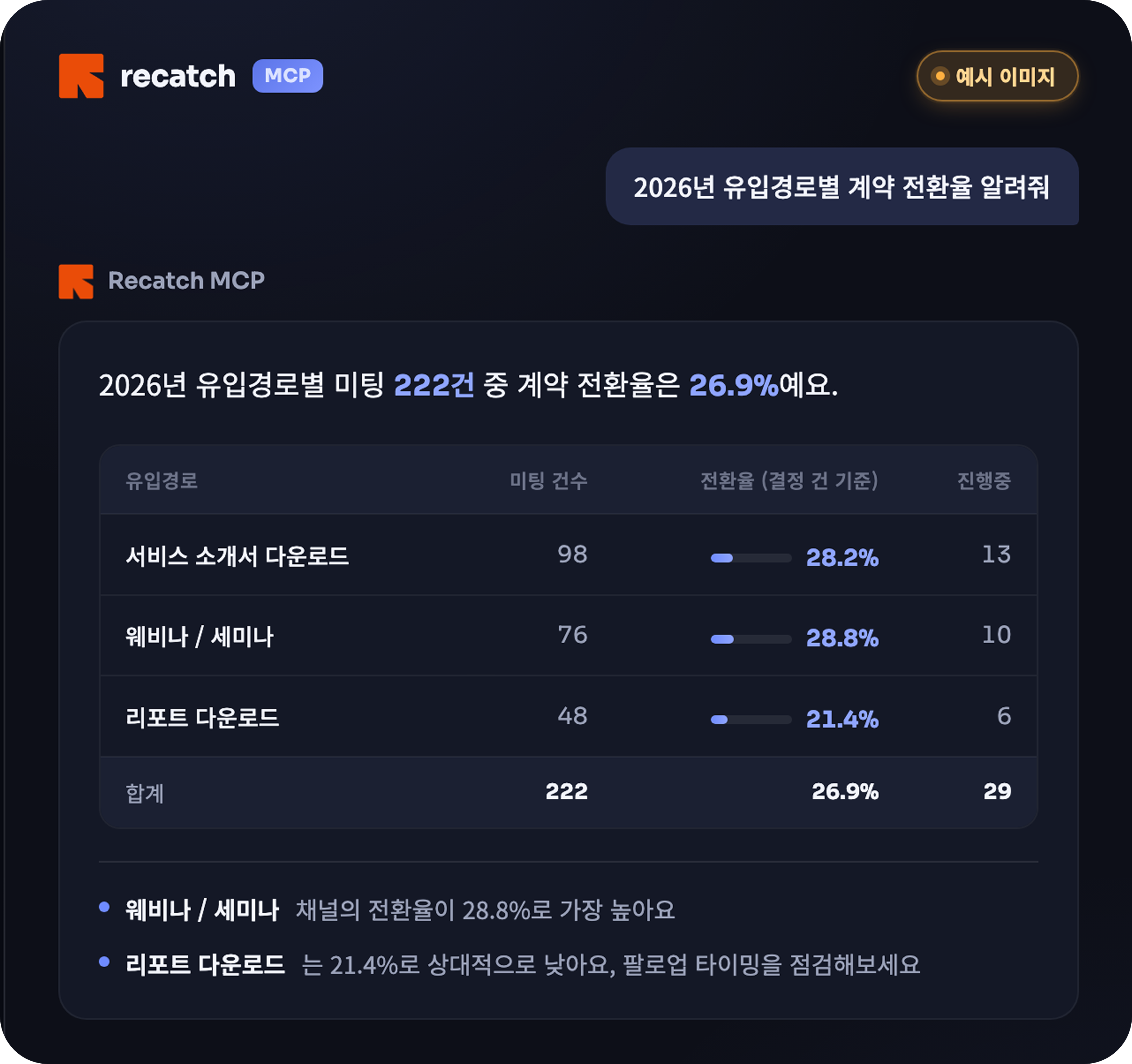Select the user message about 2026년 유입경로별 전환율
Screen dimensions: 1132x1064
click(x=842, y=187)
